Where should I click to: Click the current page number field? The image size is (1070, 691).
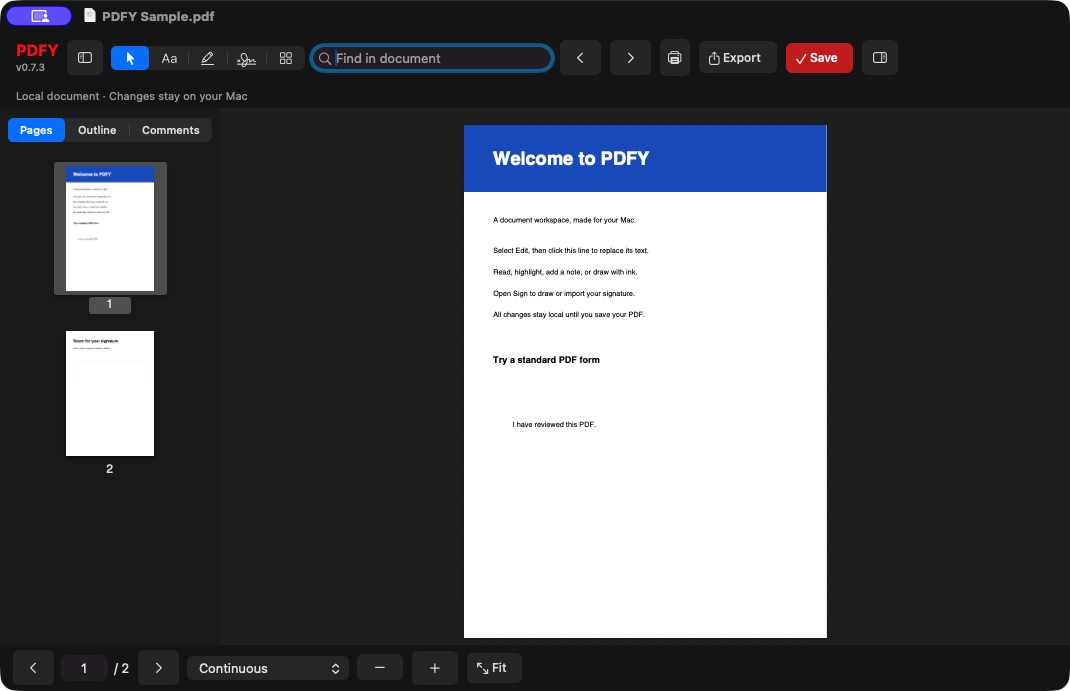(84, 668)
